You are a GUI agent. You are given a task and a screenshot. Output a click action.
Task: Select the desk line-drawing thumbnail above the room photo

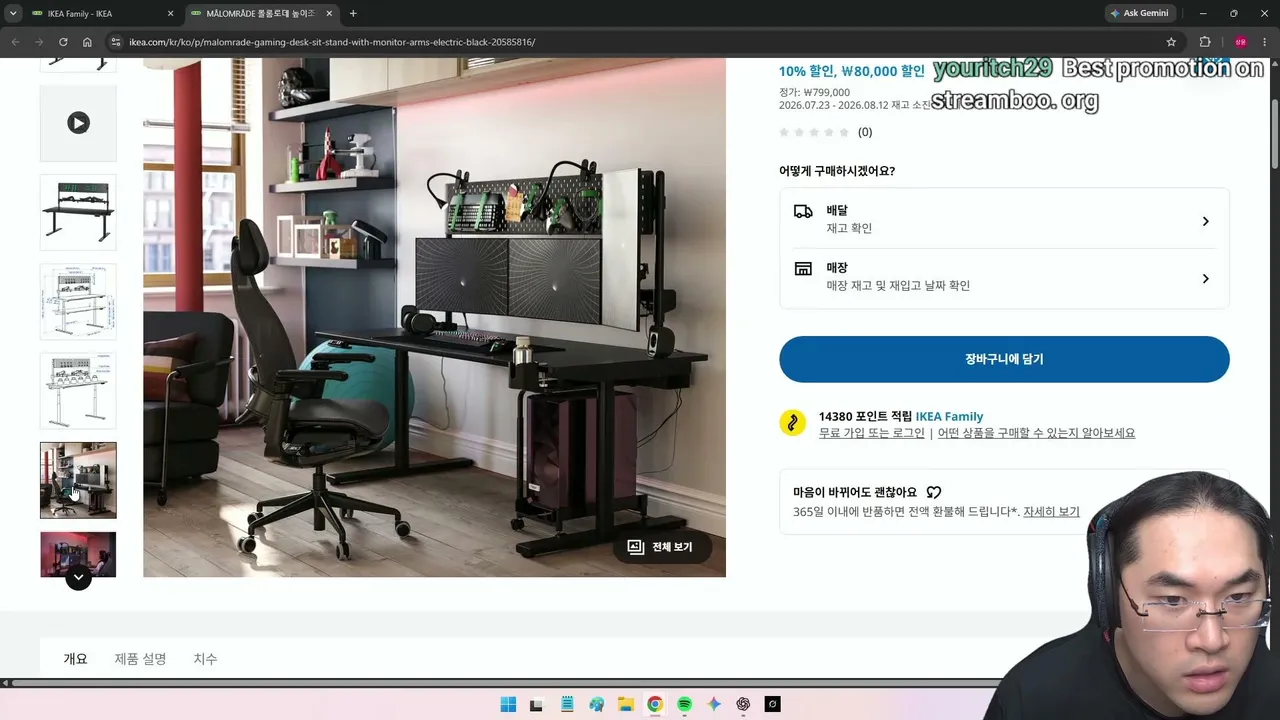tap(78, 390)
